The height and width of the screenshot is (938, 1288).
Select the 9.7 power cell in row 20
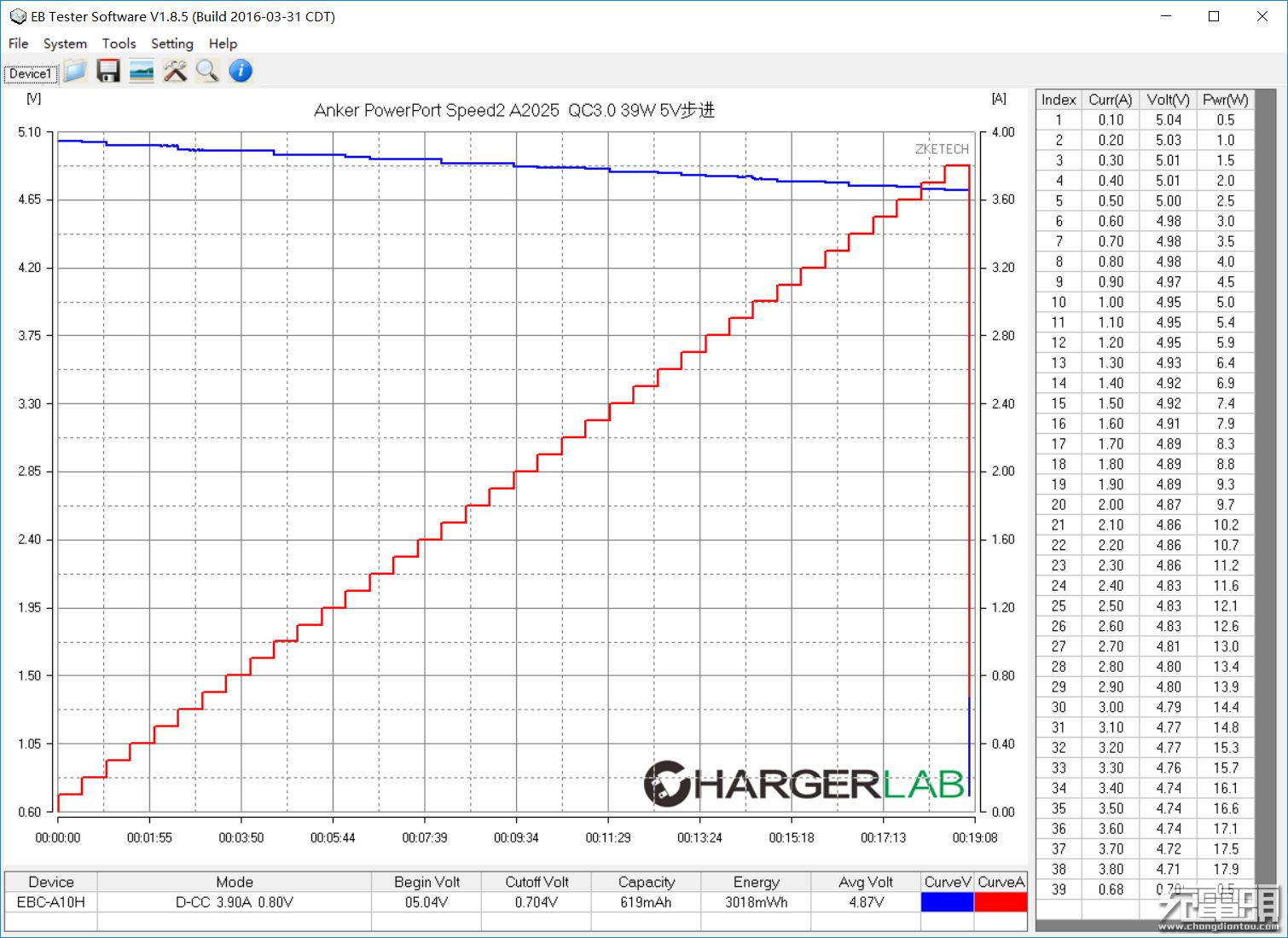pos(1226,505)
